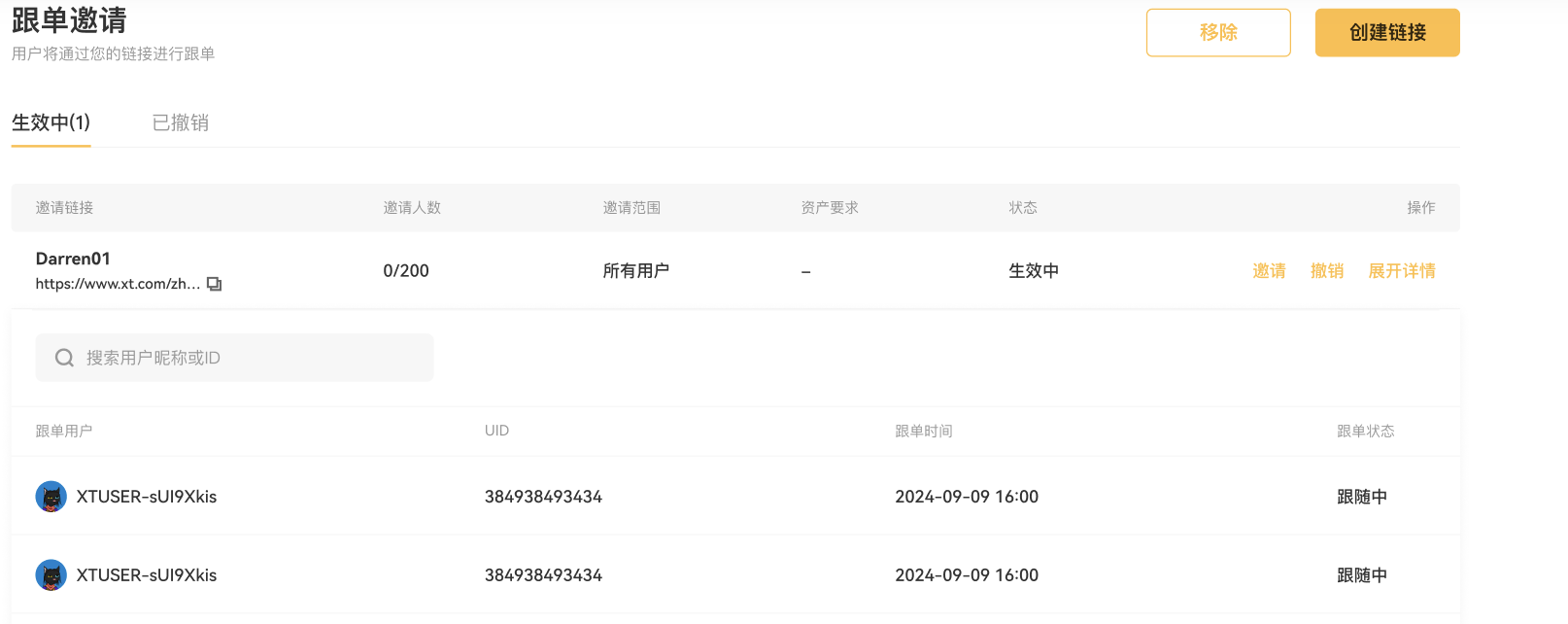The image size is (1568, 624).
Task: Focus the 搜索用户昵称或ID search field
Action: [253, 358]
